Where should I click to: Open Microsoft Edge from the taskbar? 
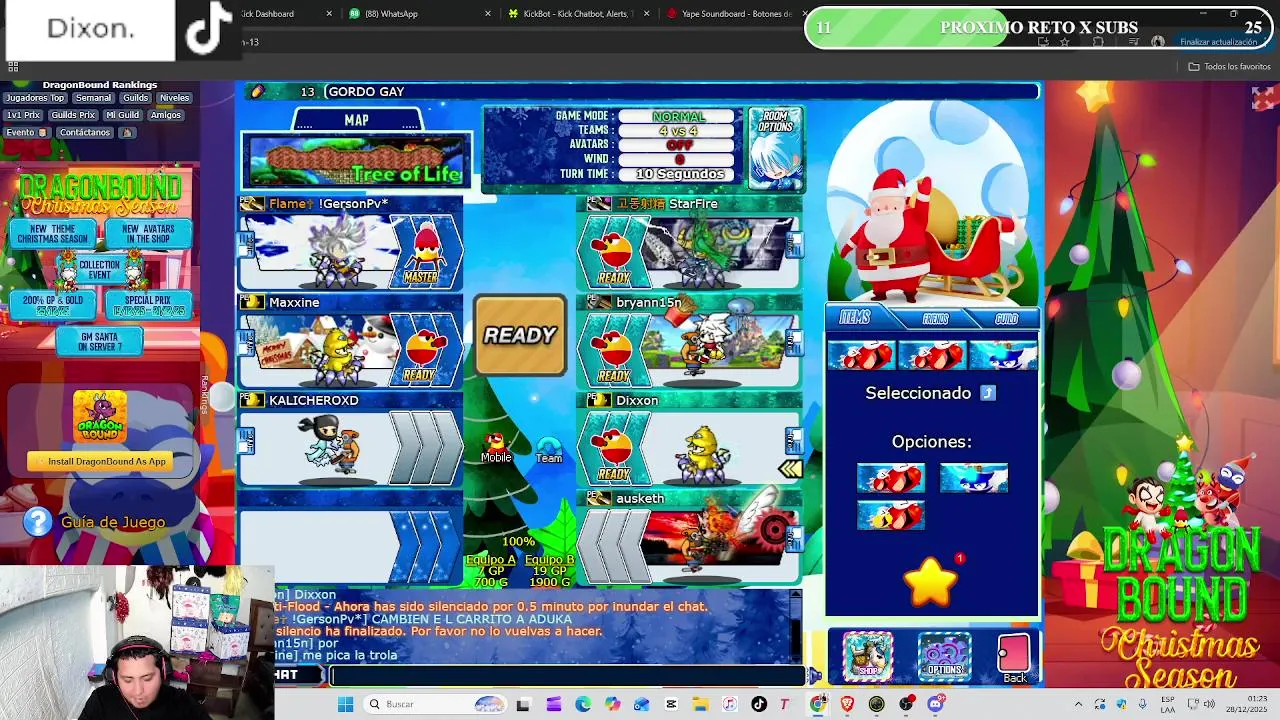[x=583, y=704]
